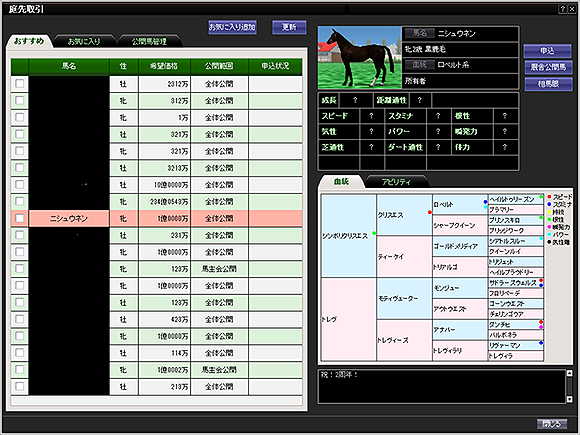Open the 公開馬管理 tab
This screenshot has width=580, height=435.
[149, 41]
